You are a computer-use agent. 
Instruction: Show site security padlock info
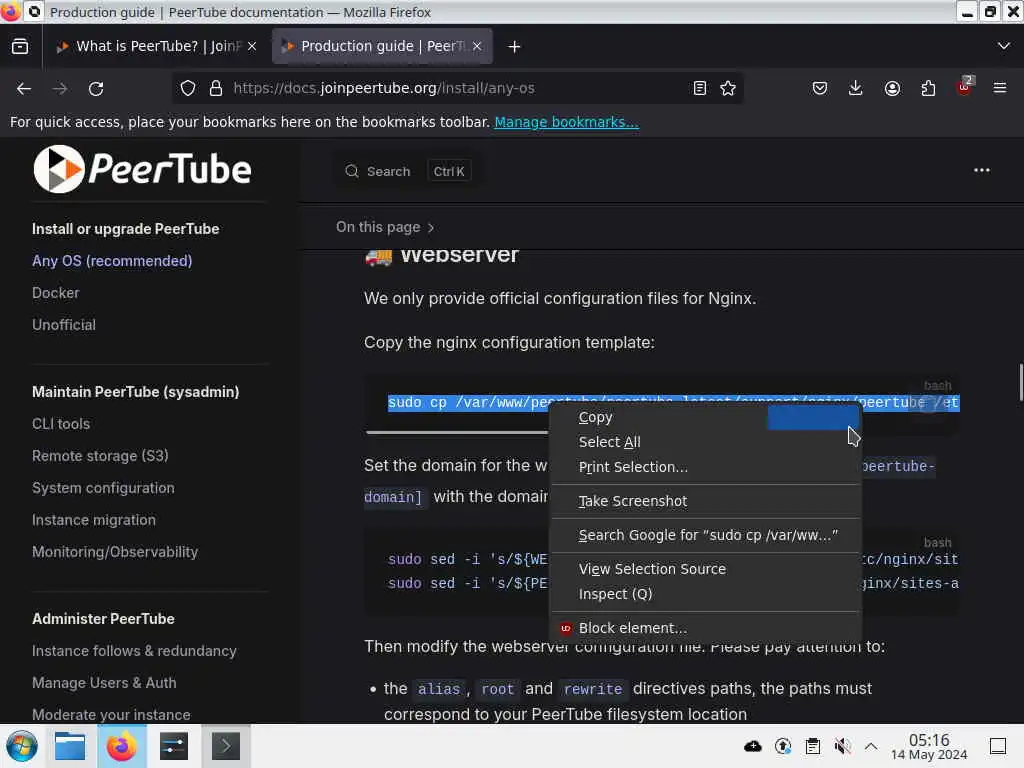(x=216, y=88)
